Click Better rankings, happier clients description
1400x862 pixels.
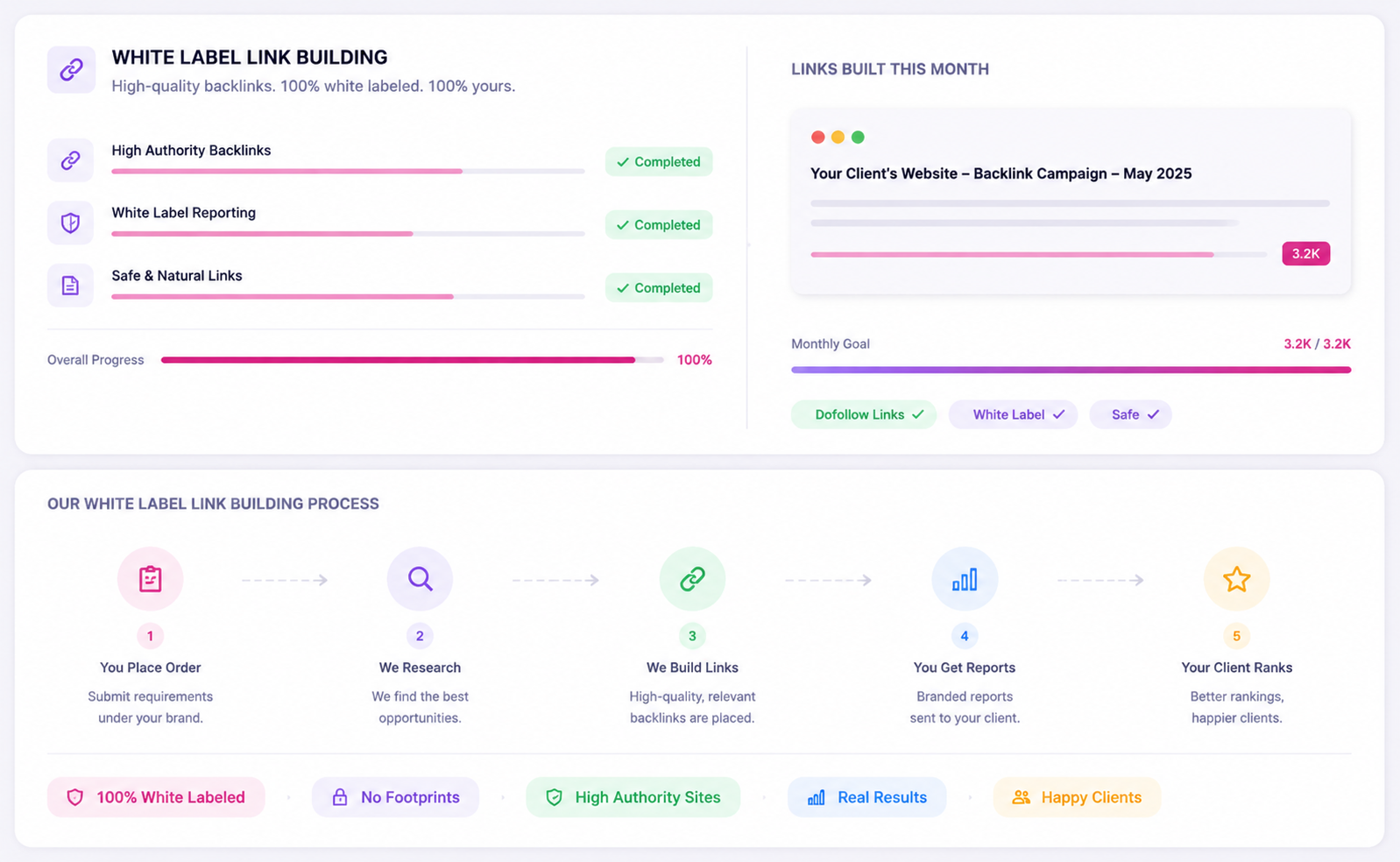[1236, 707]
